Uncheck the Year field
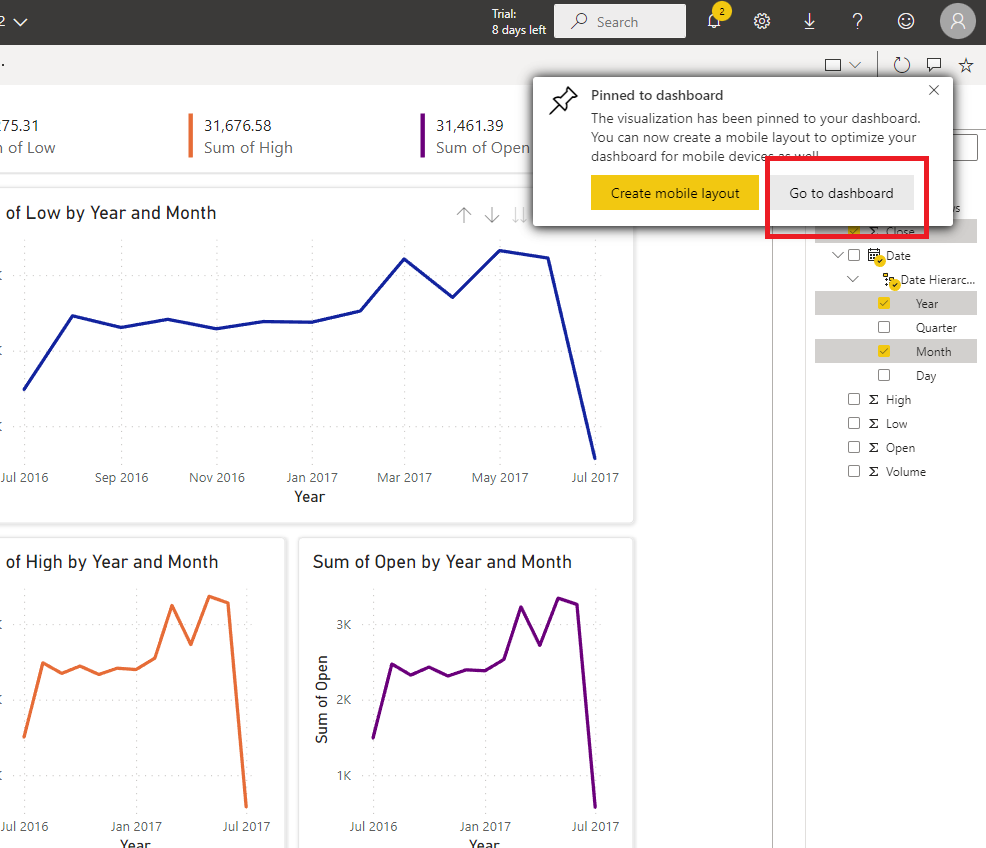Screen dimensions: 986x848 click(x=884, y=303)
